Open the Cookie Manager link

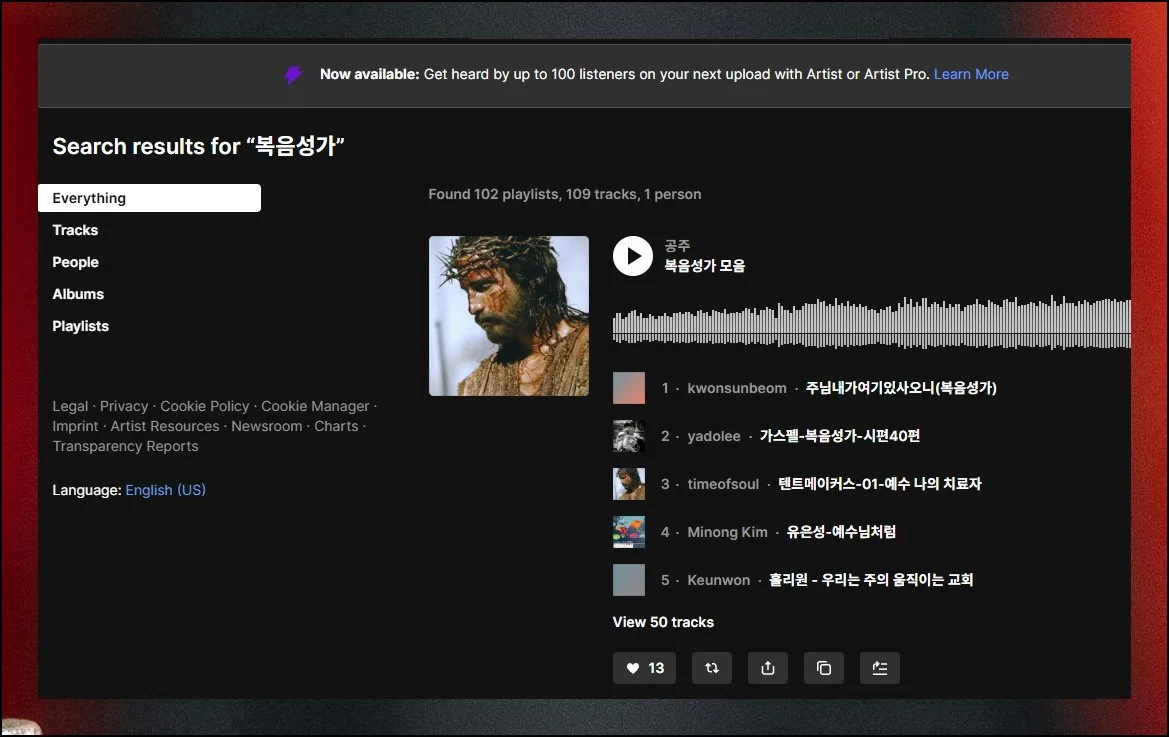click(x=315, y=406)
